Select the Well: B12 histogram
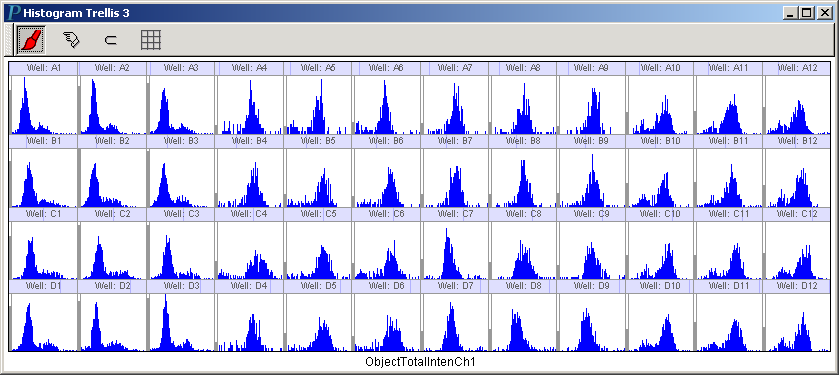The image size is (839, 375). (x=797, y=178)
